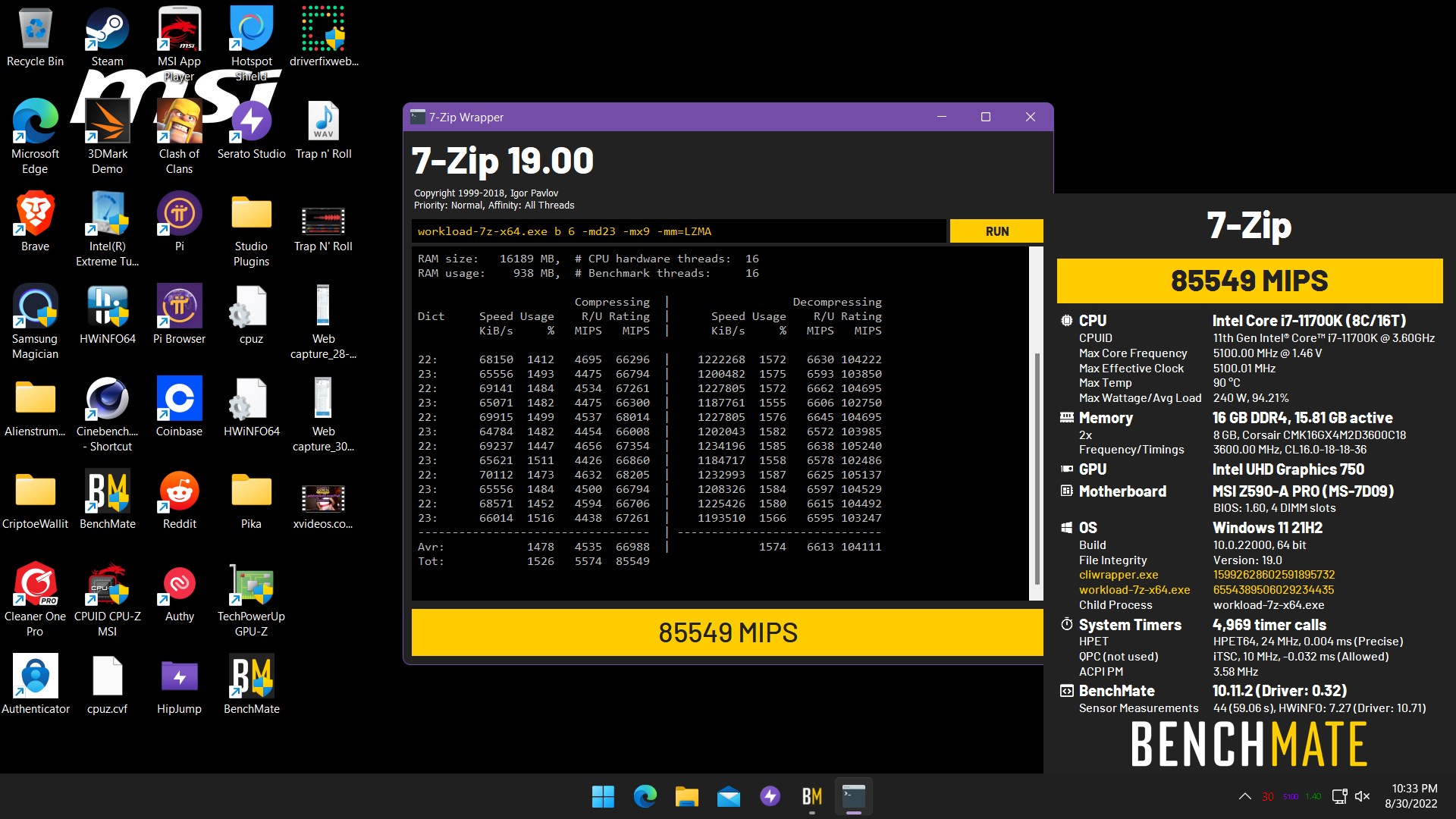Viewport: 1456px width, 819px height.
Task: Open Web capture_28 image file
Action: pyautogui.click(x=324, y=322)
